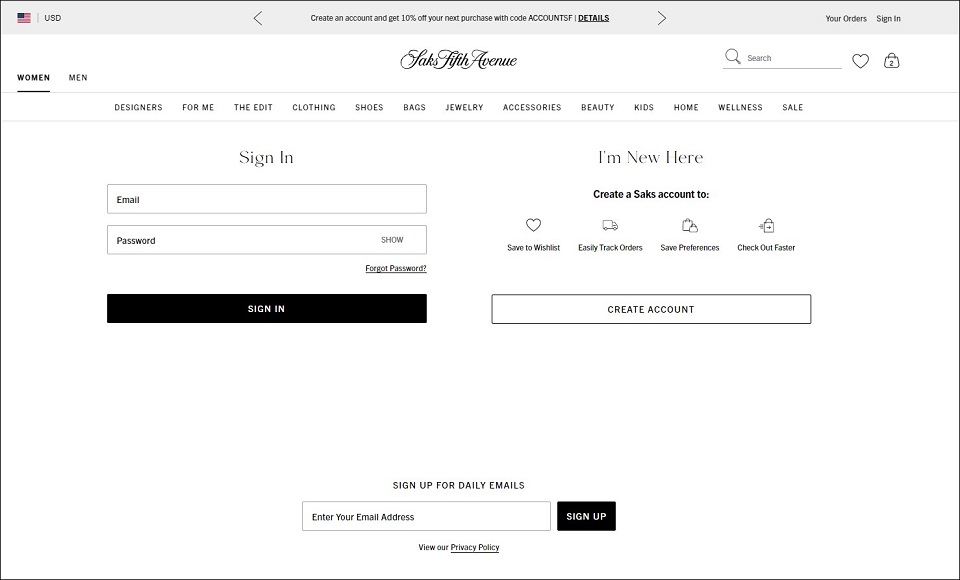Open the Privacy Policy link
This screenshot has width=960, height=580.
click(474, 547)
